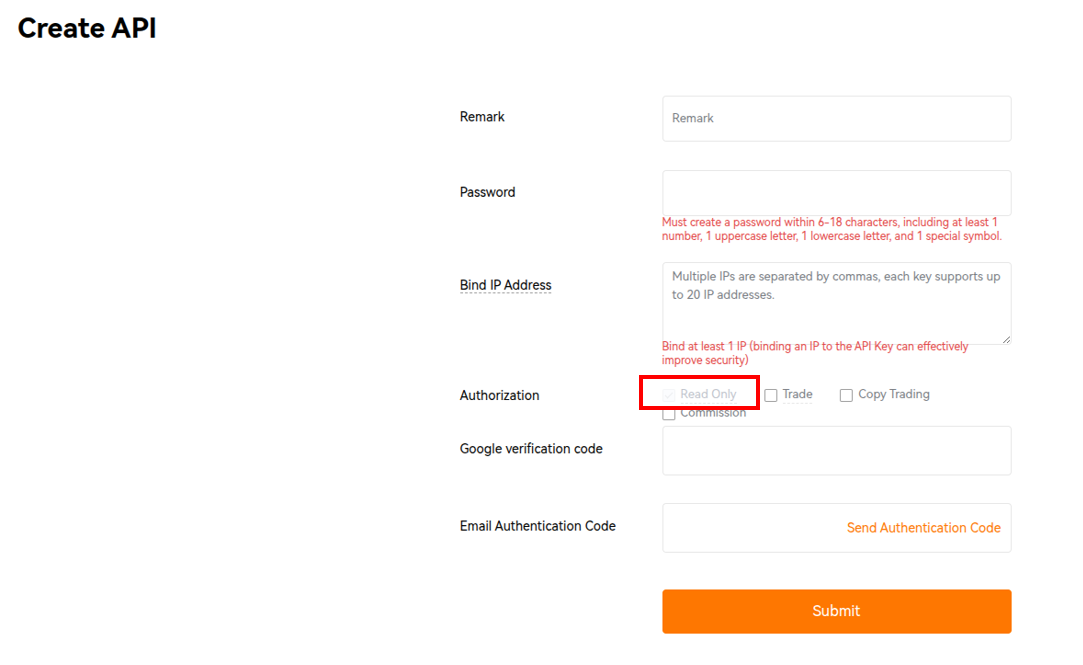Click the Create API page heading
The height and width of the screenshot is (665, 1083).
(x=87, y=28)
